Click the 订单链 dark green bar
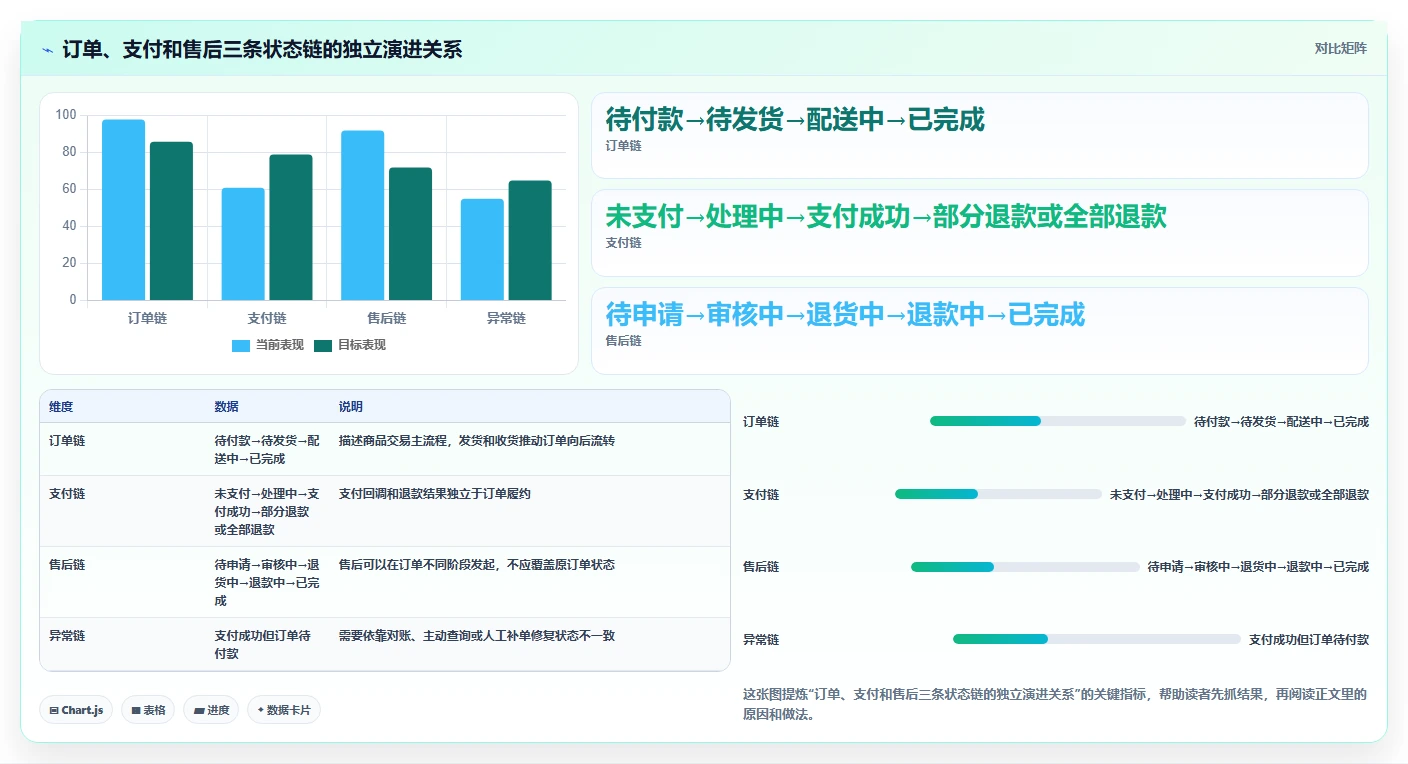Image resolution: width=1408 pixels, height=764 pixels. coord(171,221)
